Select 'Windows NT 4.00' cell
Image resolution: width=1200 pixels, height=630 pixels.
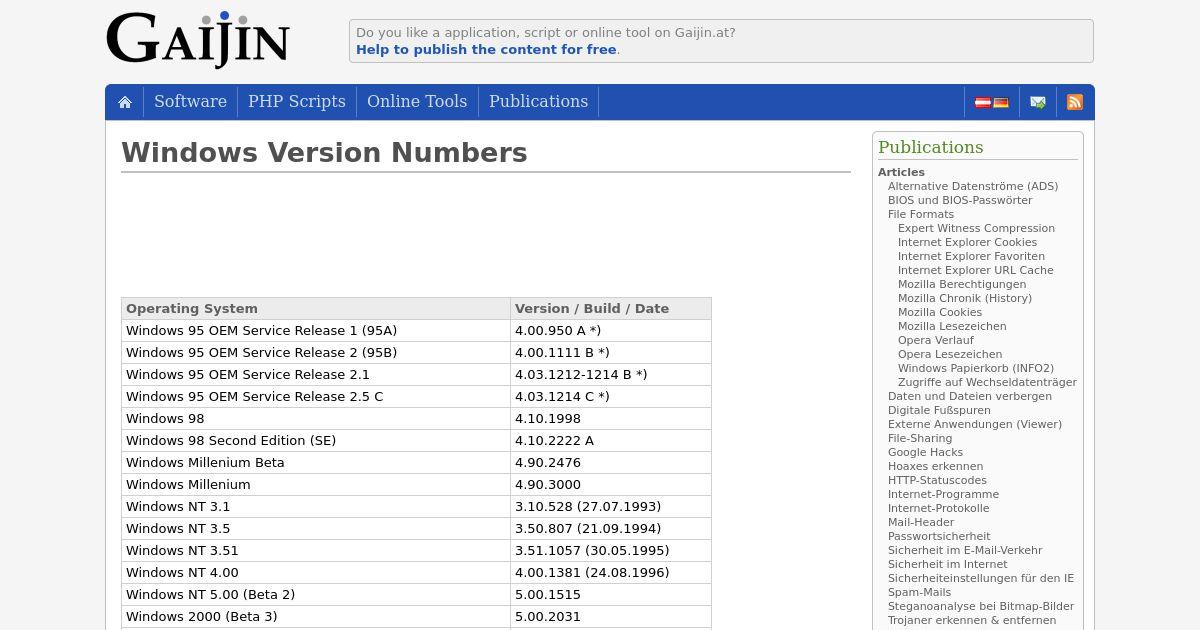tap(316, 572)
